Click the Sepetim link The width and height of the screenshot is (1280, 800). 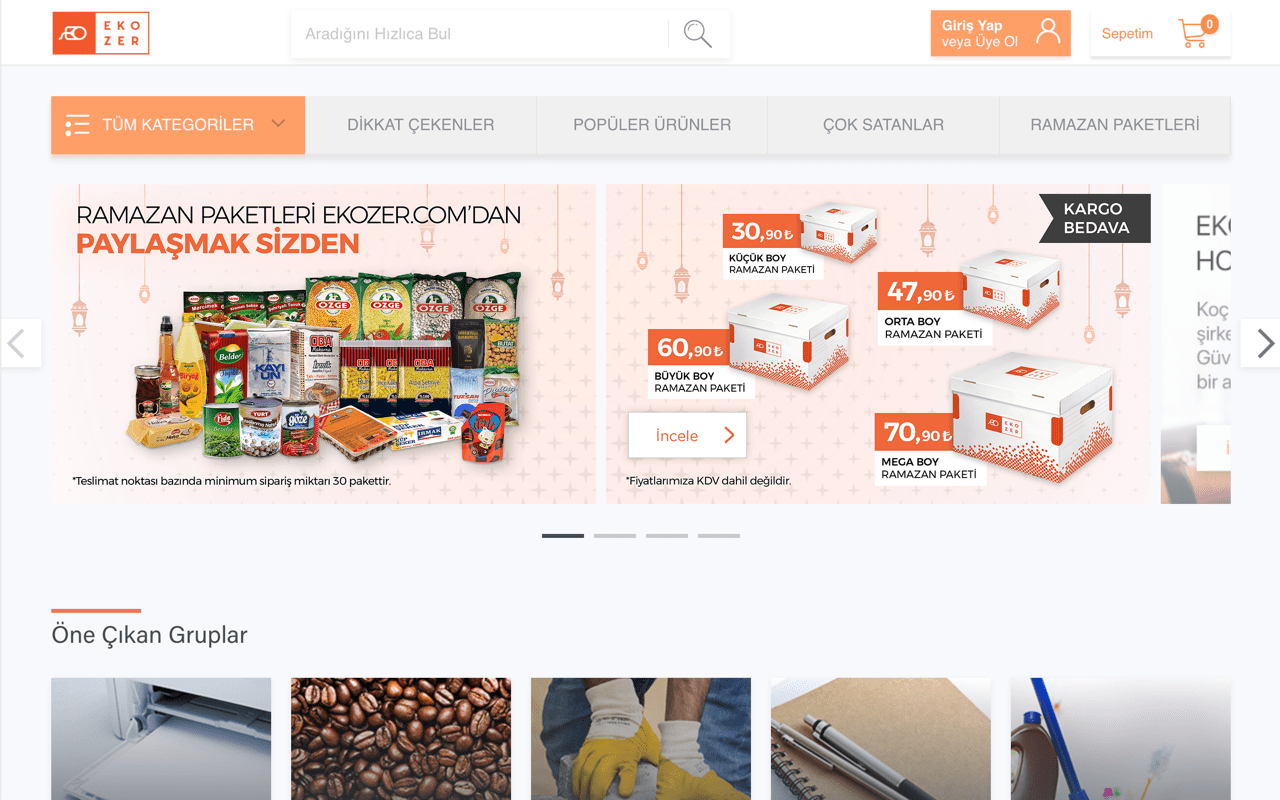point(1127,33)
